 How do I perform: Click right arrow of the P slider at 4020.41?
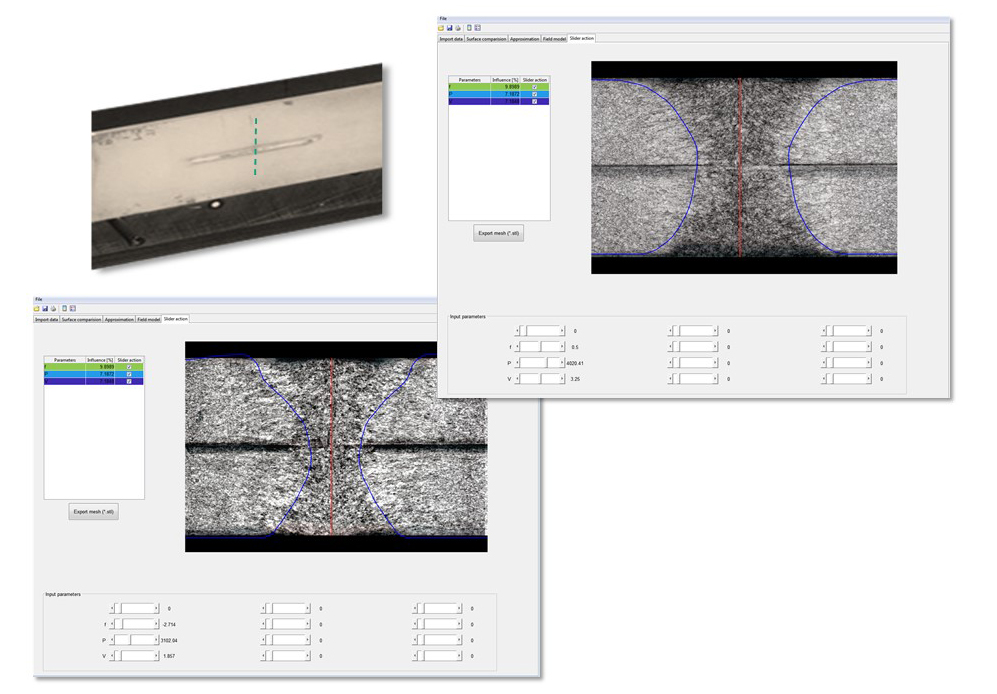coord(562,363)
